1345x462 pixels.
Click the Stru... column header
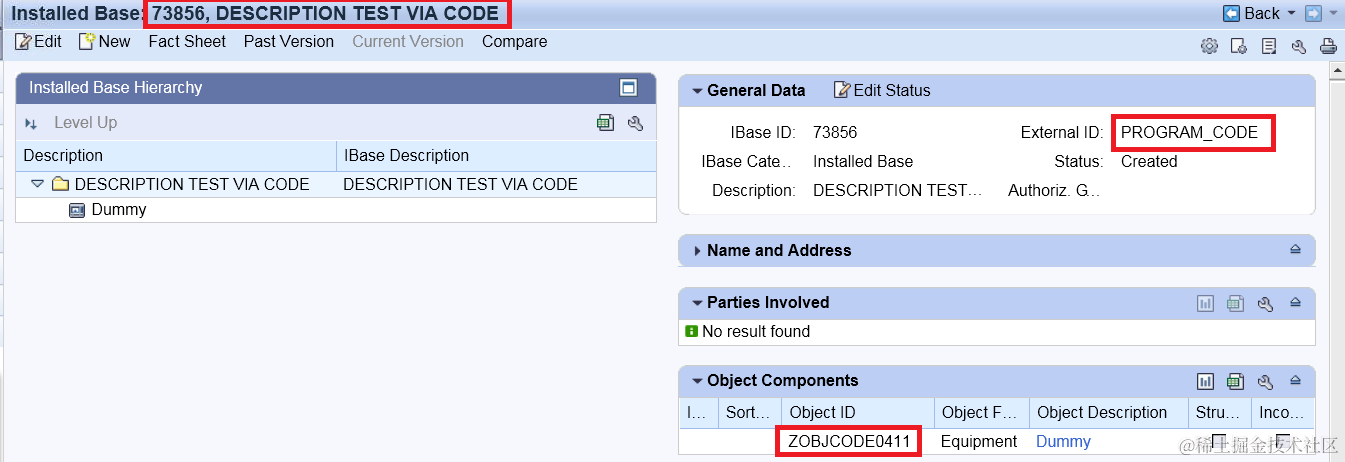point(1219,413)
